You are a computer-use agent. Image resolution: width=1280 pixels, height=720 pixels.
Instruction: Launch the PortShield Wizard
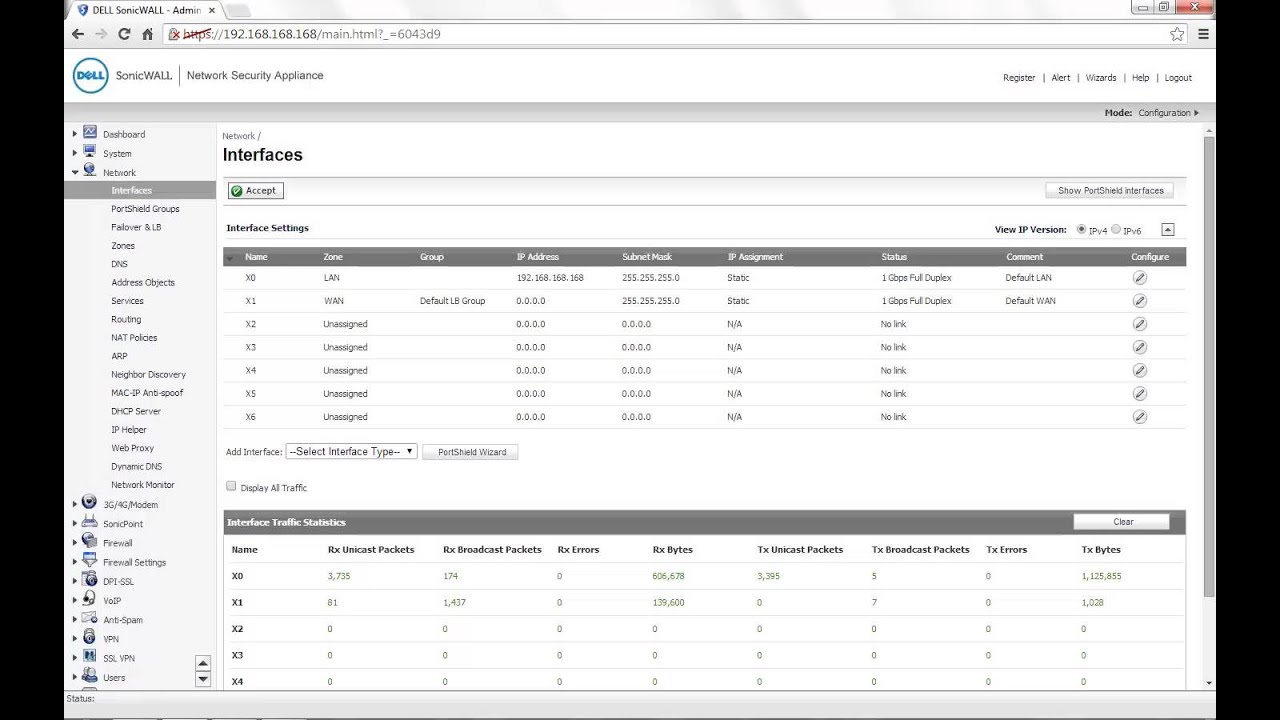click(471, 452)
